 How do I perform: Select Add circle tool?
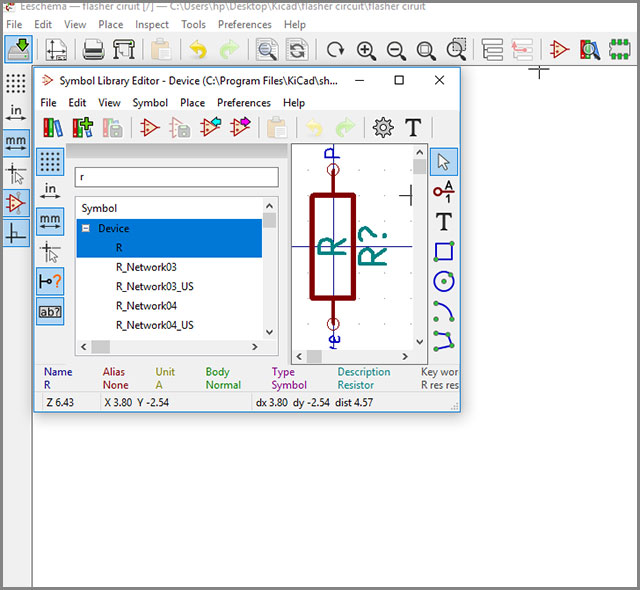444,281
